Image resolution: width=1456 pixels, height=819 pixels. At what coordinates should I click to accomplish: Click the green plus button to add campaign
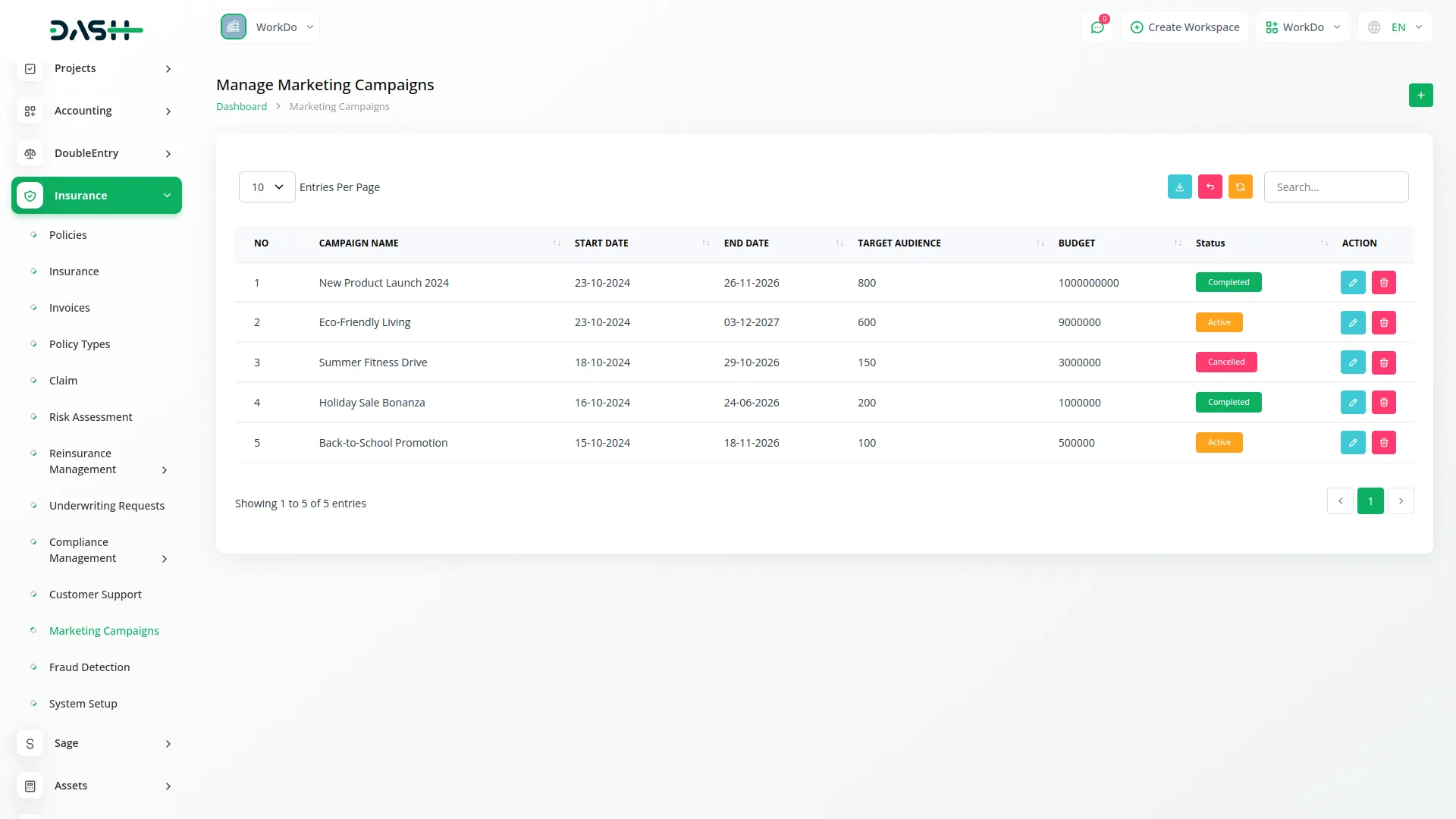[x=1420, y=95]
